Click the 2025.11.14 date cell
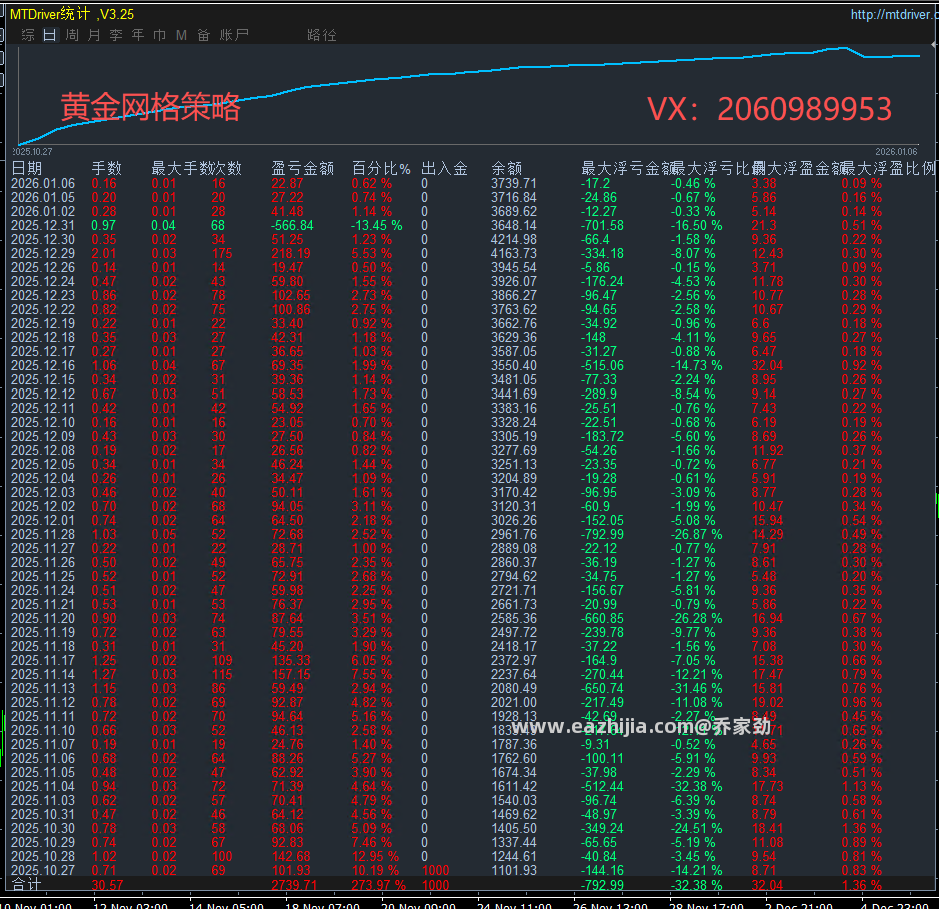 43,674
